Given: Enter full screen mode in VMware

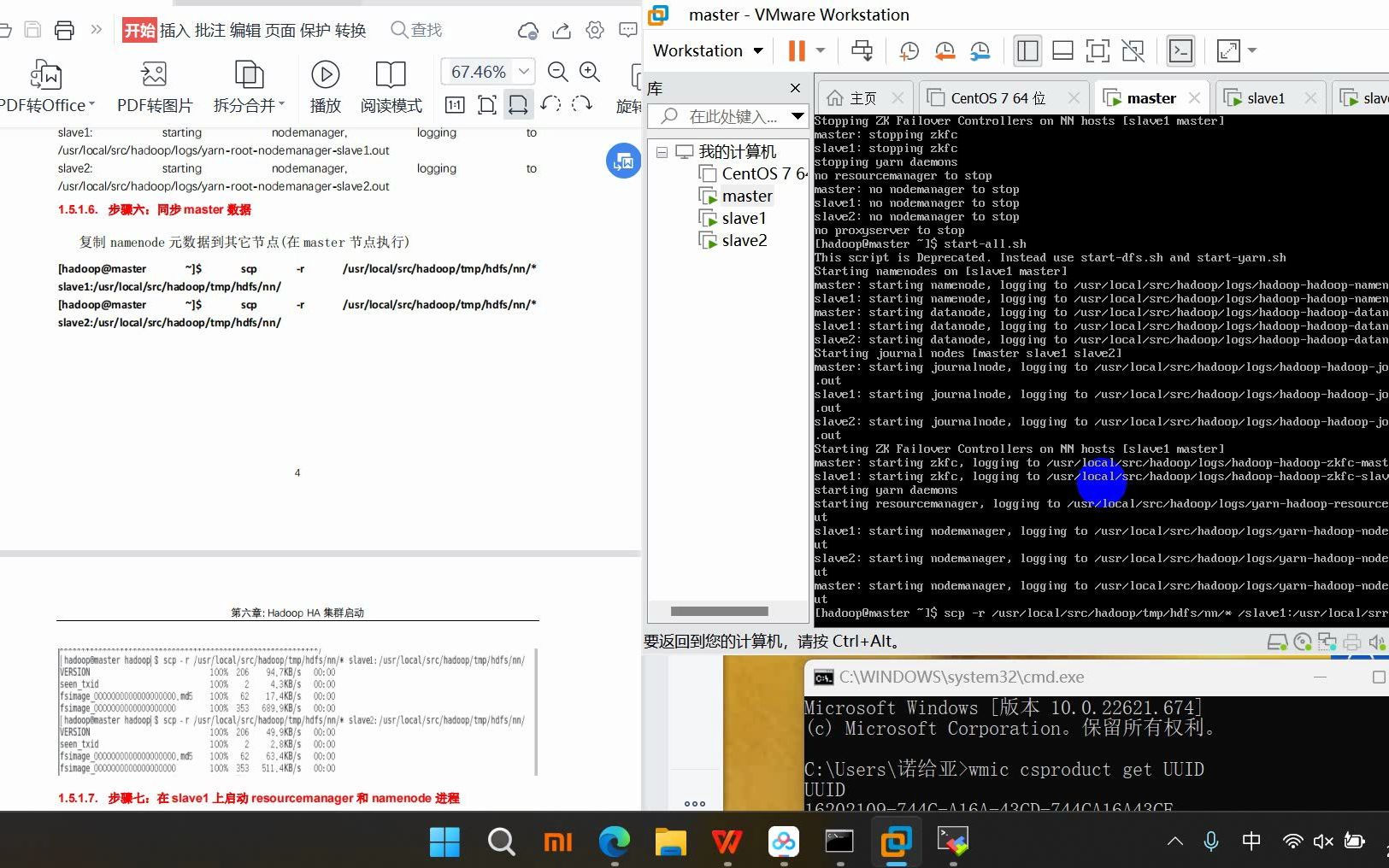Looking at the screenshot, I should click(x=1098, y=51).
